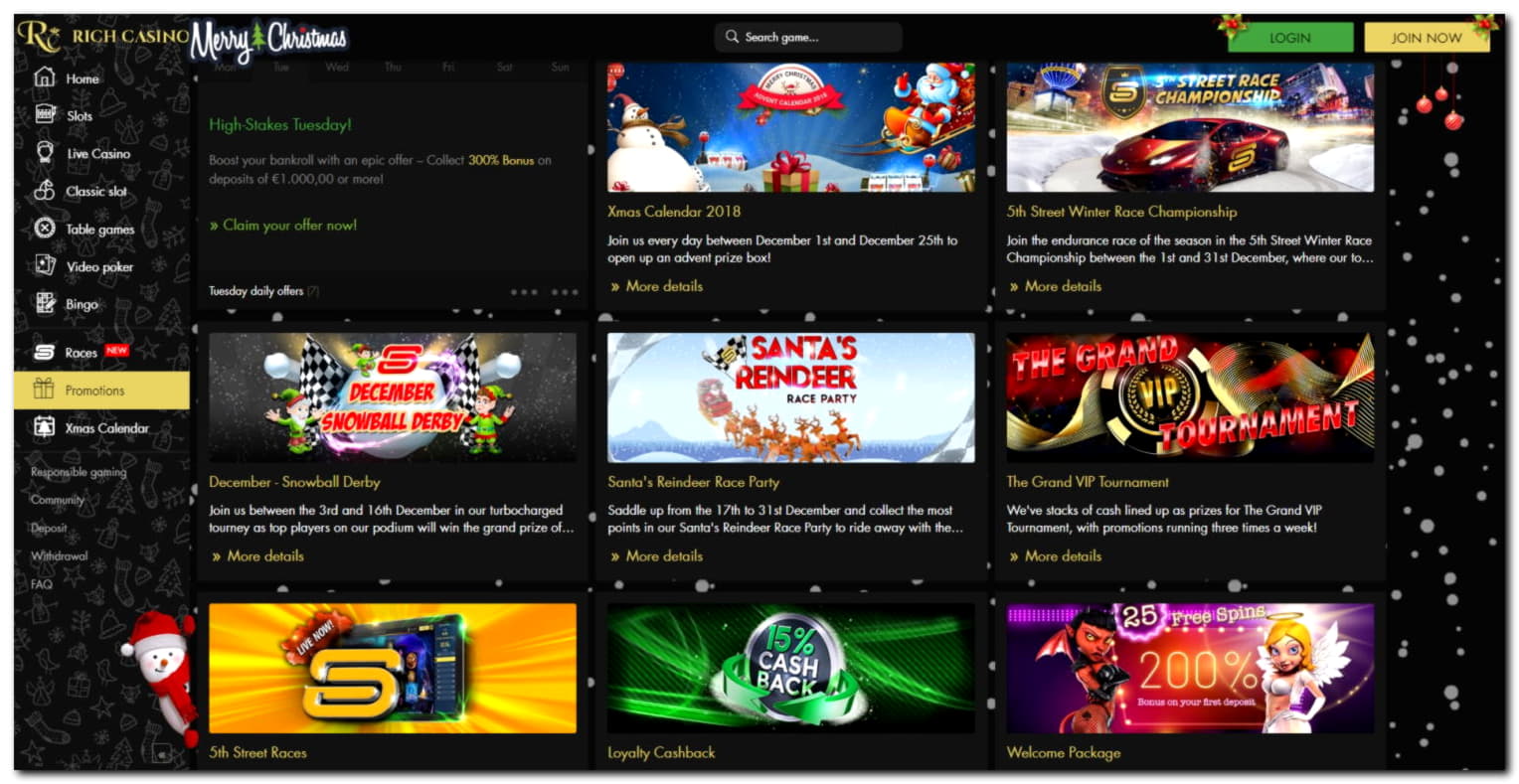This screenshot has width=1519, height=784.
Task: Click the 'Tuesday daily offers' label
Action: pos(255,291)
